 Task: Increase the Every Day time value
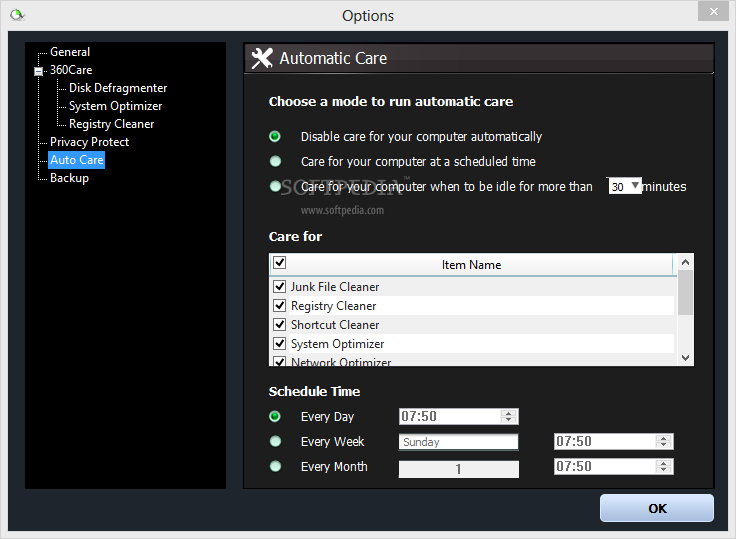pyautogui.click(x=508, y=413)
